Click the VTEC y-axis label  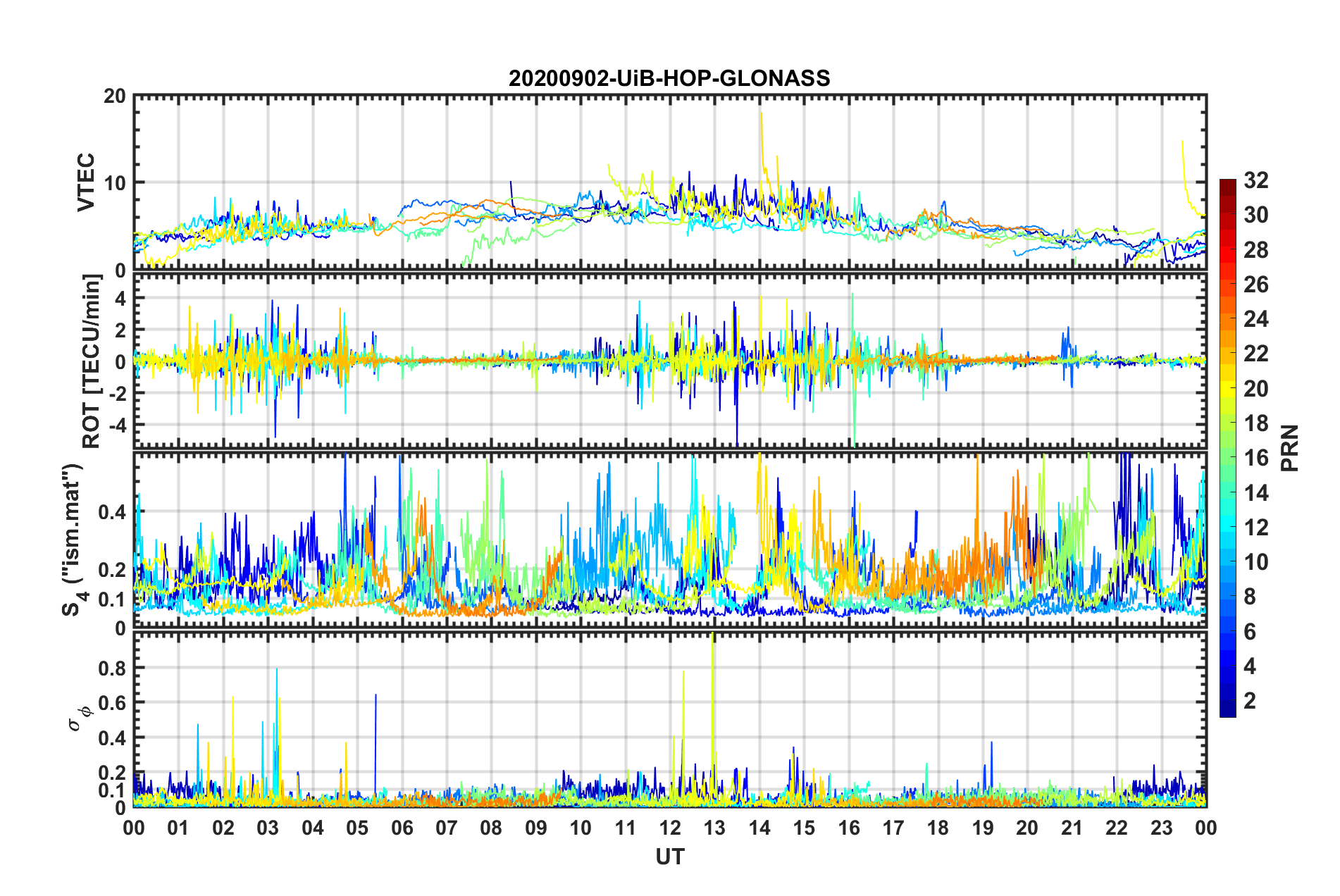86,182
